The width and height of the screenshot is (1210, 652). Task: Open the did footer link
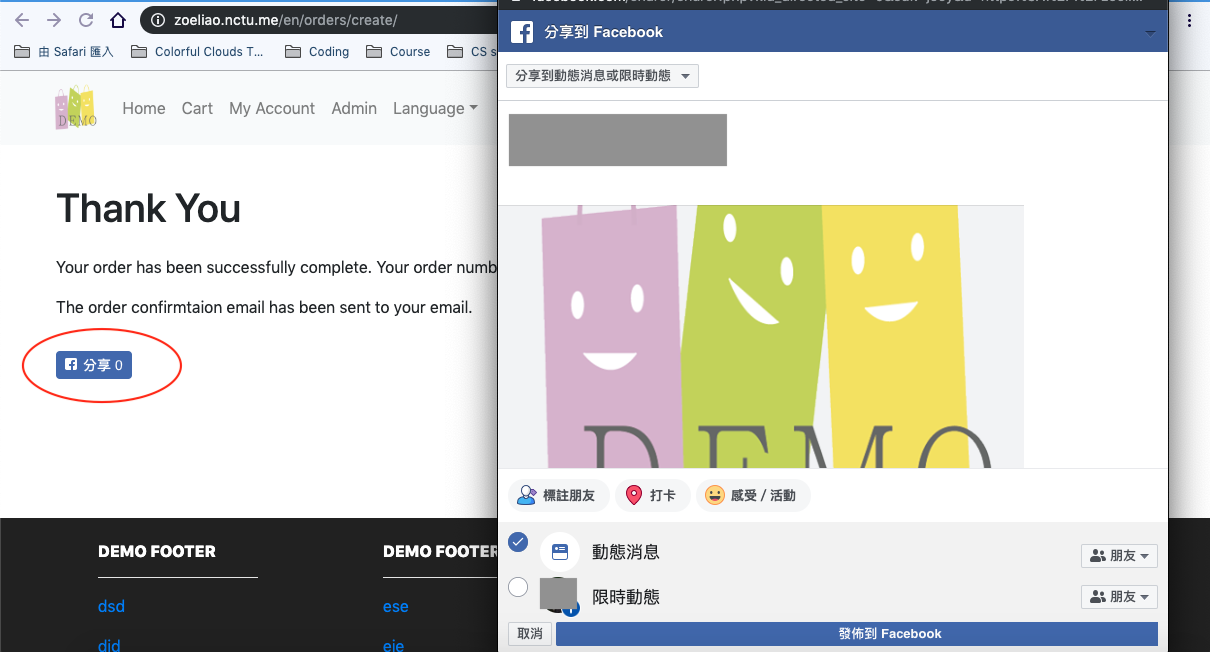click(109, 646)
